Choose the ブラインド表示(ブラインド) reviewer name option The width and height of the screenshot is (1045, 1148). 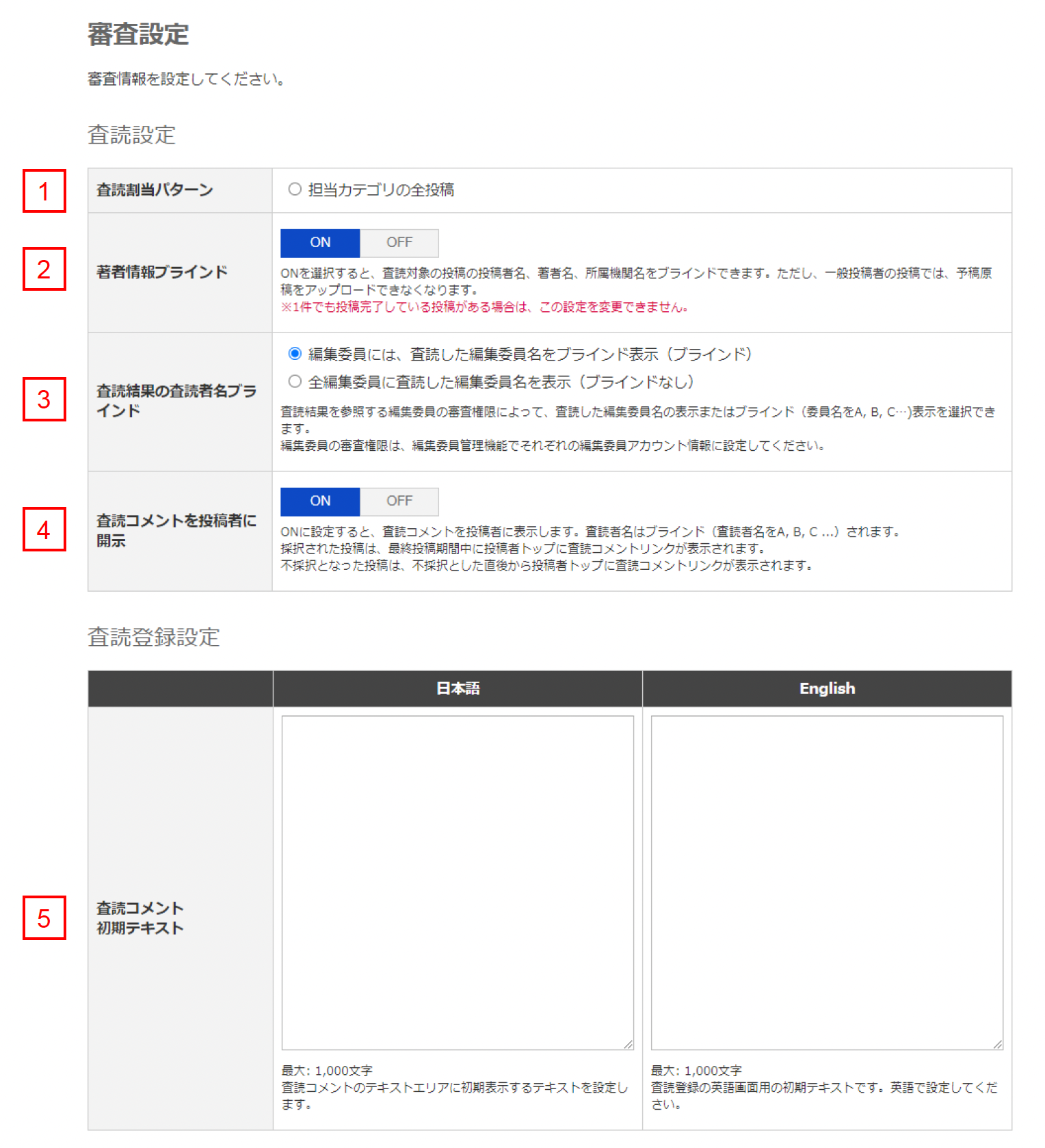point(295,354)
